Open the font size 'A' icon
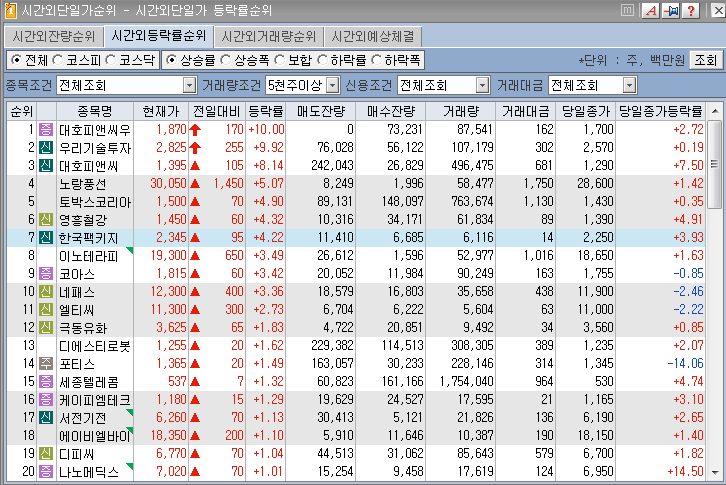The image size is (726, 485). click(x=651, y=10)
